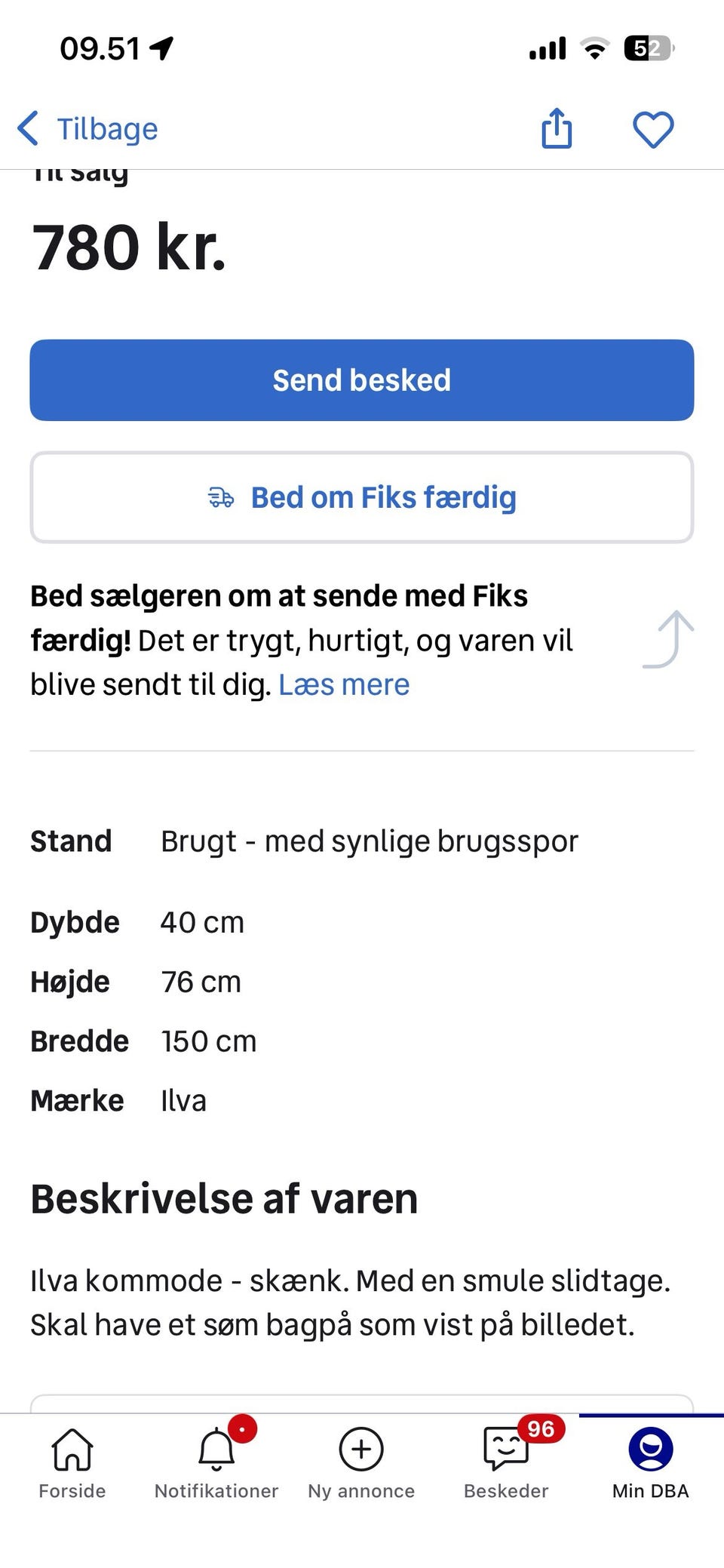This screenshot has height=1568, width=724.
Task: Tap Bed om Fiks færdig button
Action: [x=362, y=497]
